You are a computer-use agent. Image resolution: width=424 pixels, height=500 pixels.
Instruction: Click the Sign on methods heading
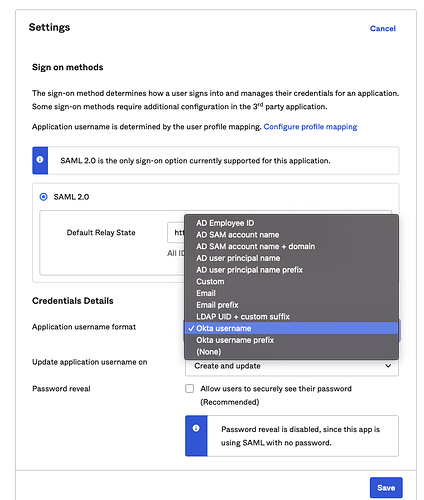68,67
